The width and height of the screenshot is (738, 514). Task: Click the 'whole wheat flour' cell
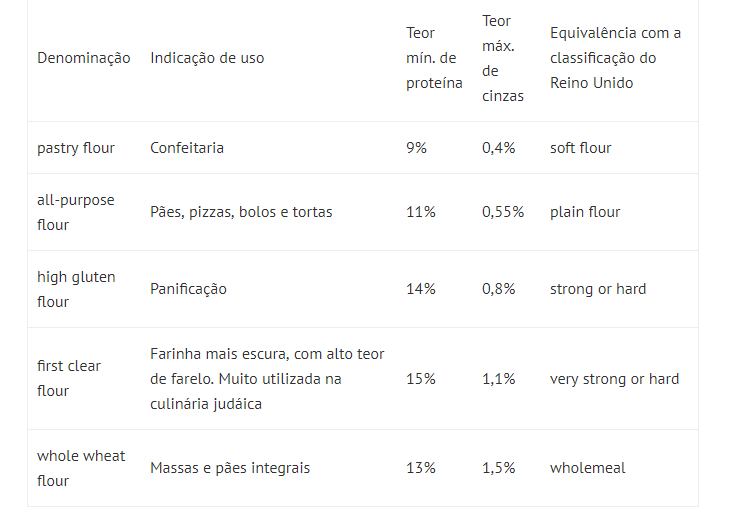[81, 468]
